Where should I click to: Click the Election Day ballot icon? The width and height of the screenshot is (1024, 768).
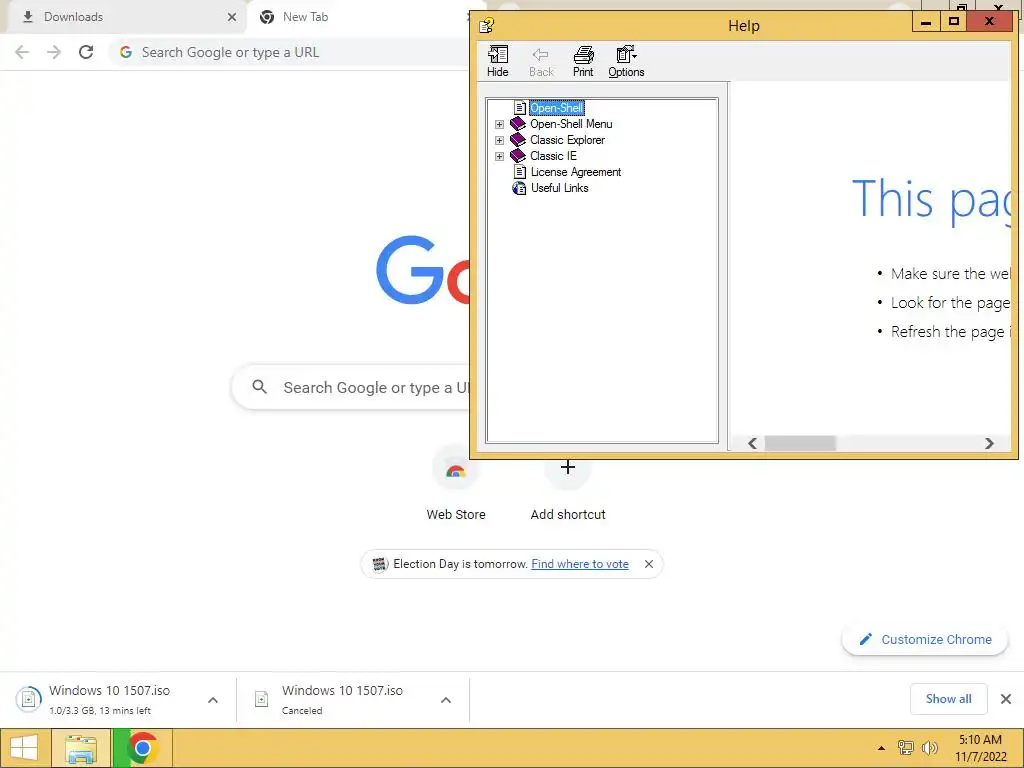tap(379, 564)
